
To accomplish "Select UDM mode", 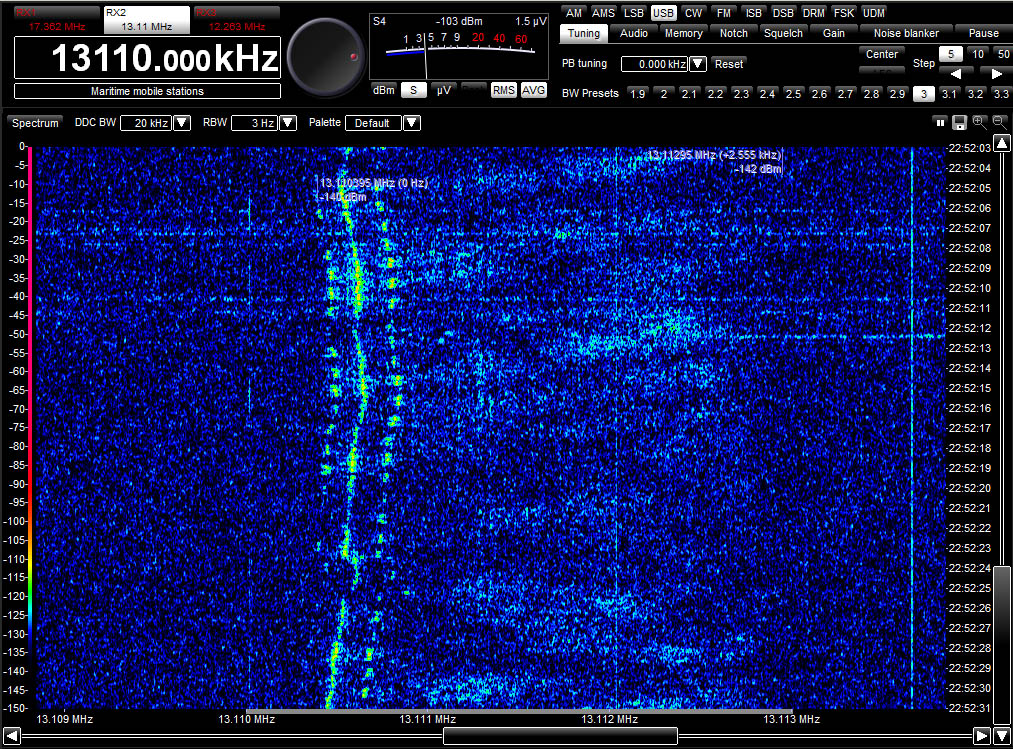I will (873, 13).
